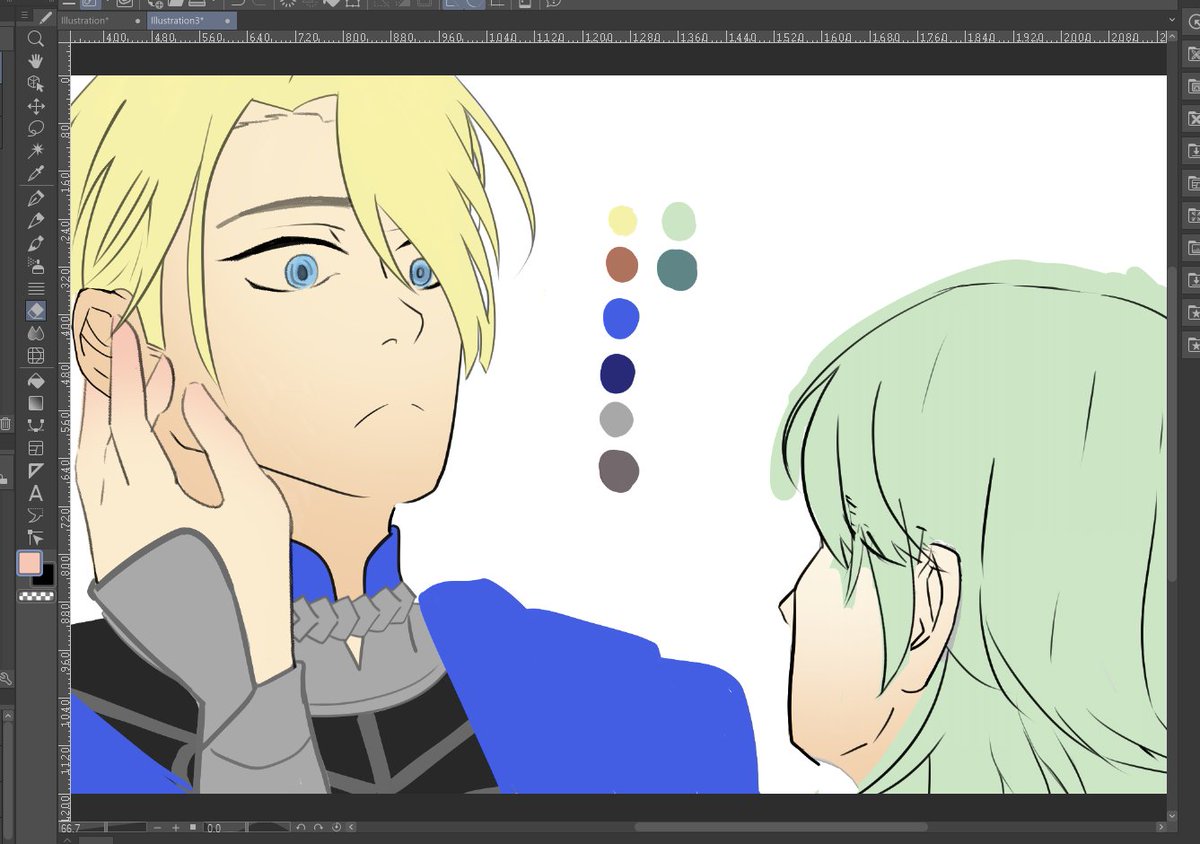Select the Ruler triangle tool
Viewport: 1200px width, 844px height.
tap(36, 470)
